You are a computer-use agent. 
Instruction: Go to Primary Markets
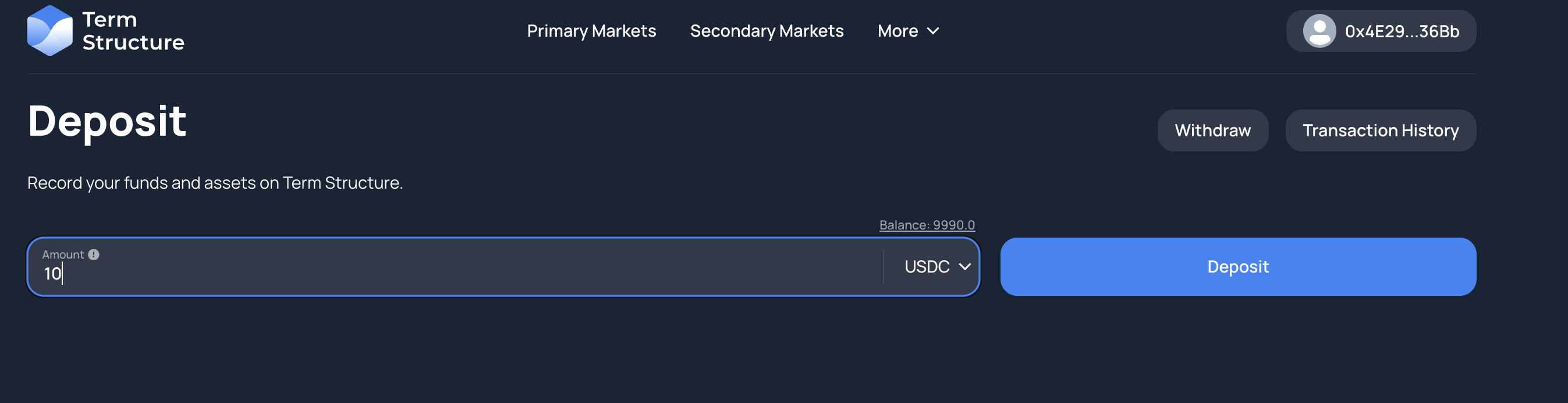tap(591, 31)
